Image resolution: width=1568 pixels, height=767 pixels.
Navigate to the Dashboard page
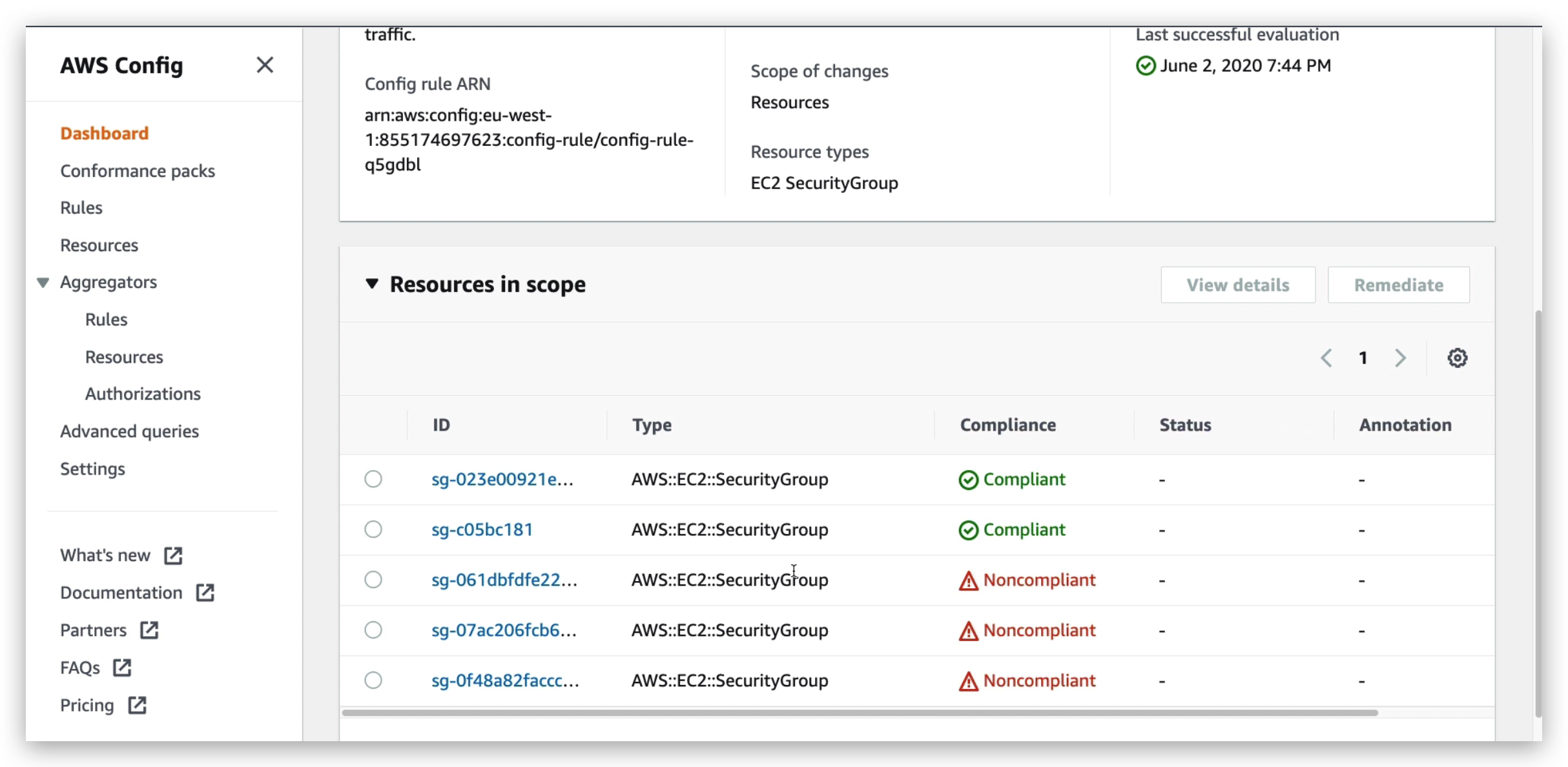pos(104,133)
